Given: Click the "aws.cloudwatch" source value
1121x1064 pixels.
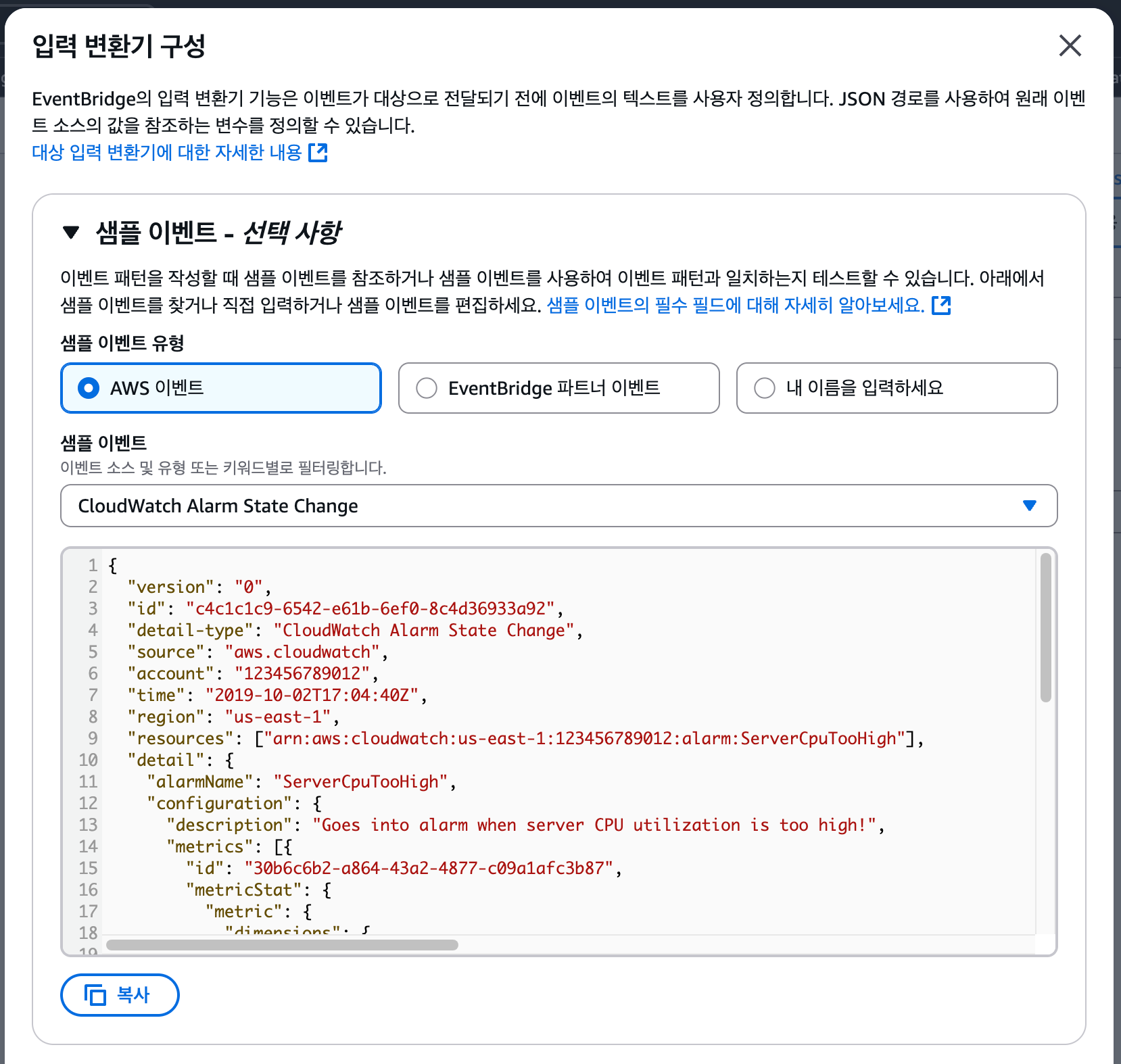Looking at the screenshot, I should tap(302, 652).
